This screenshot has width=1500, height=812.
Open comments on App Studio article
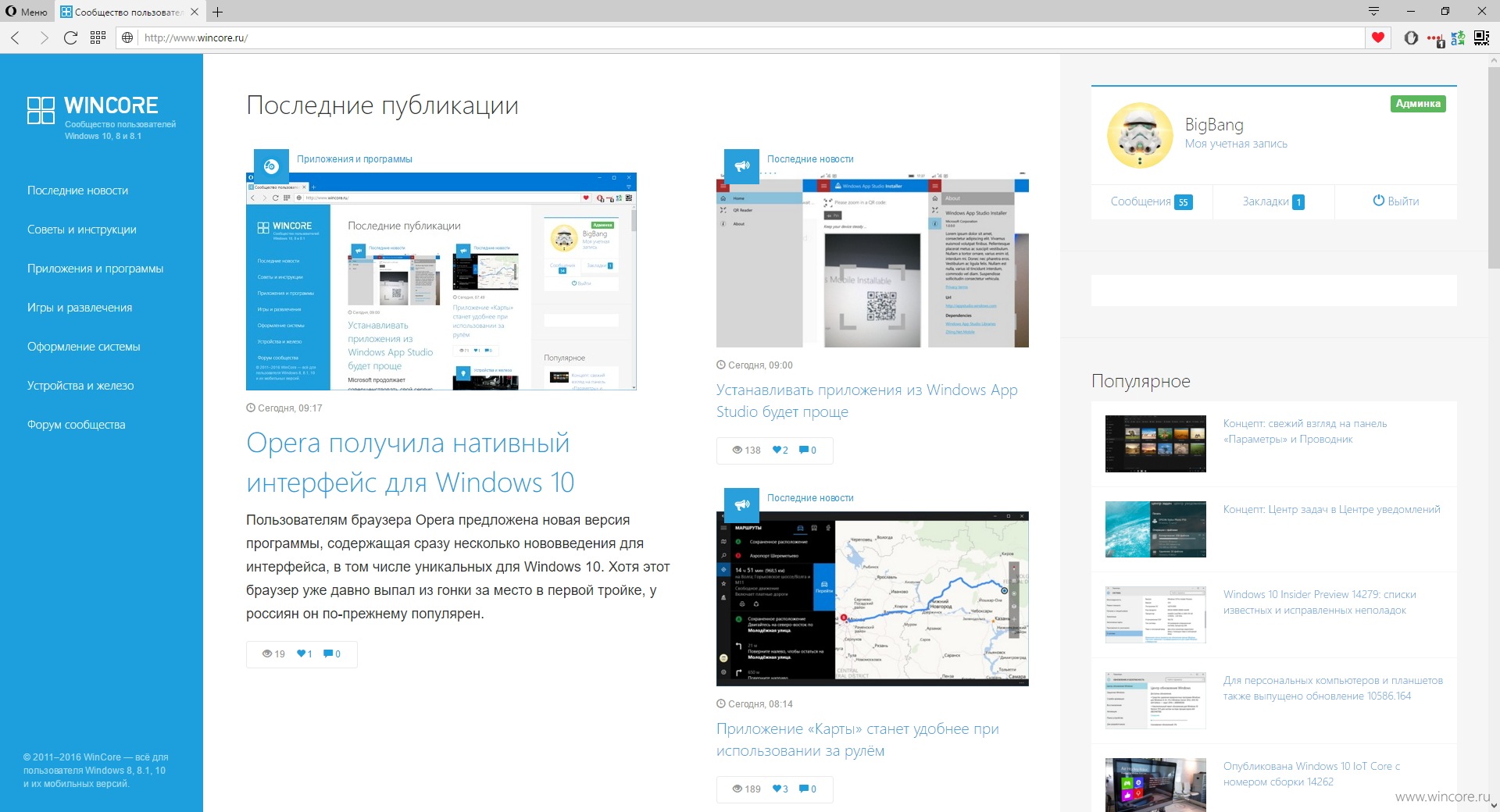808,451
